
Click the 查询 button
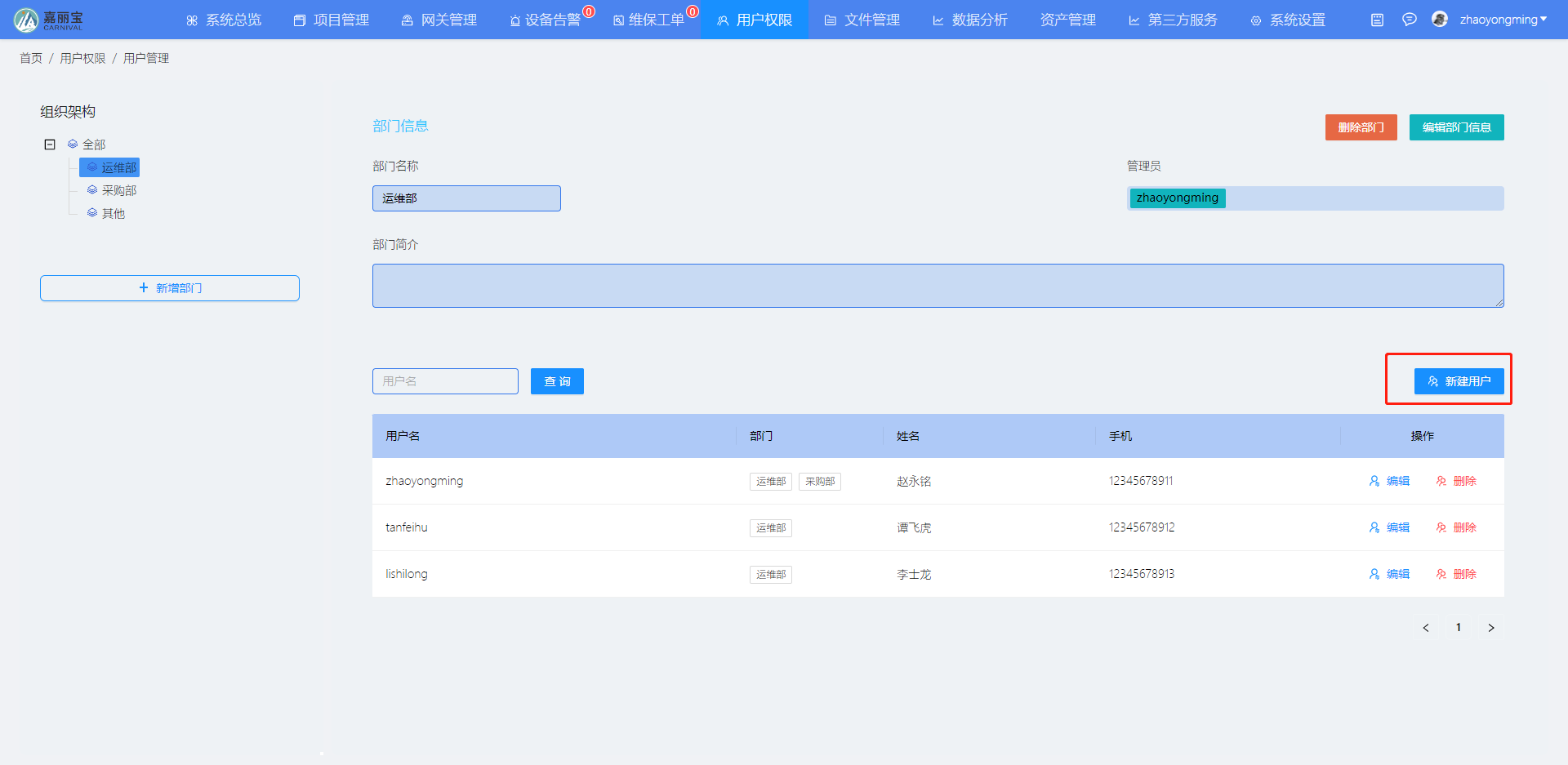click(x=557, y=381)
